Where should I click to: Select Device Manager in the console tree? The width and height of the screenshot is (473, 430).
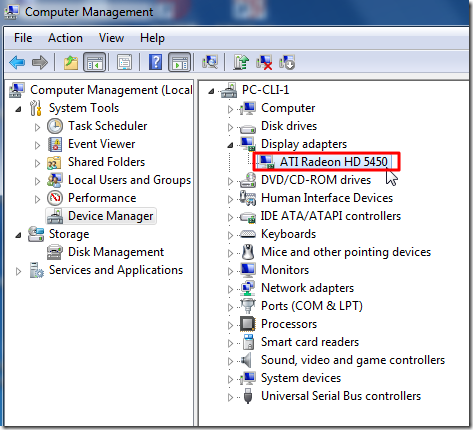pyautogui.click(x=111, y=216)
